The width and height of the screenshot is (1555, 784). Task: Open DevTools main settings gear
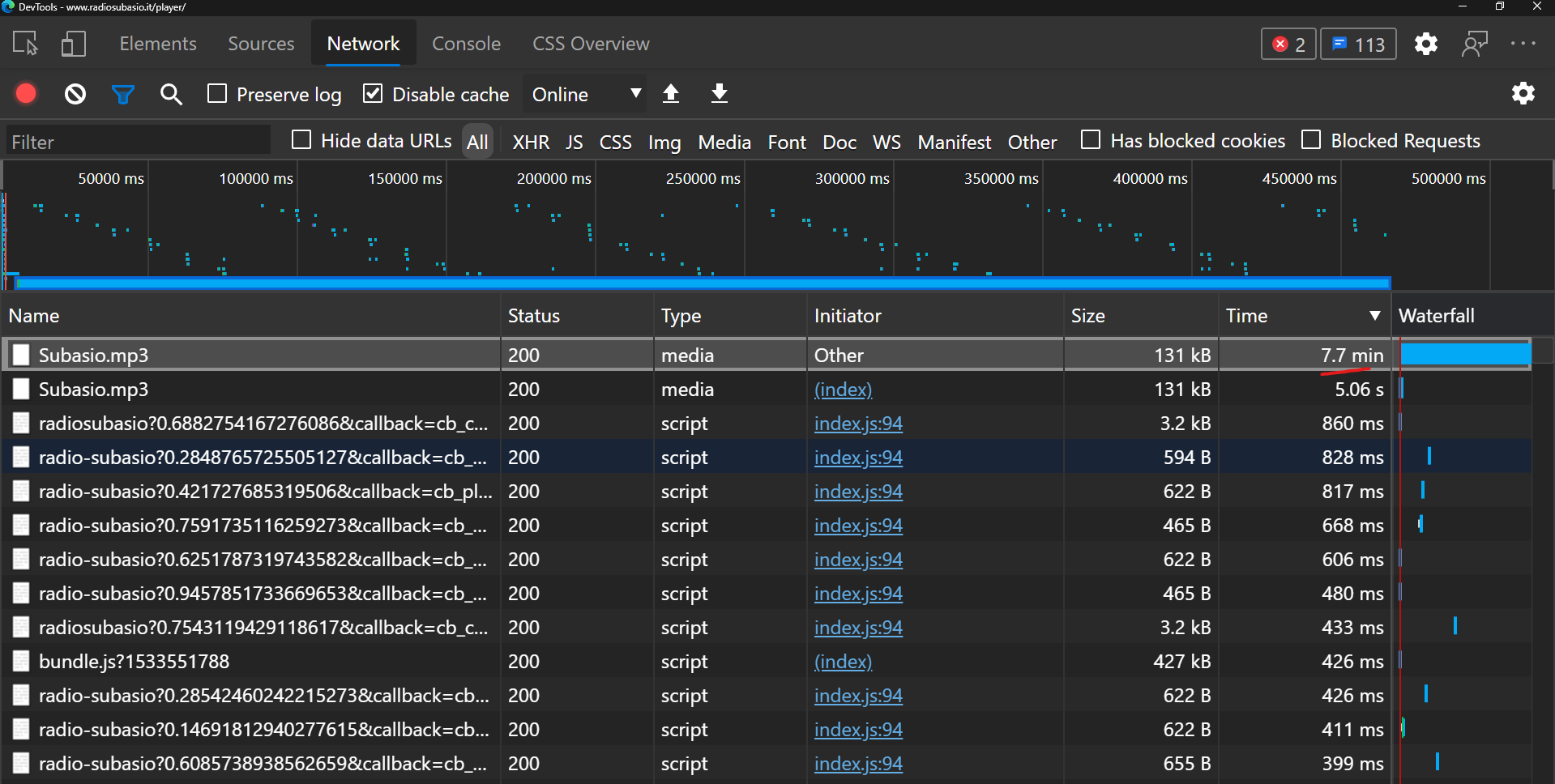pyautogui.click(x=1426, y=44)
